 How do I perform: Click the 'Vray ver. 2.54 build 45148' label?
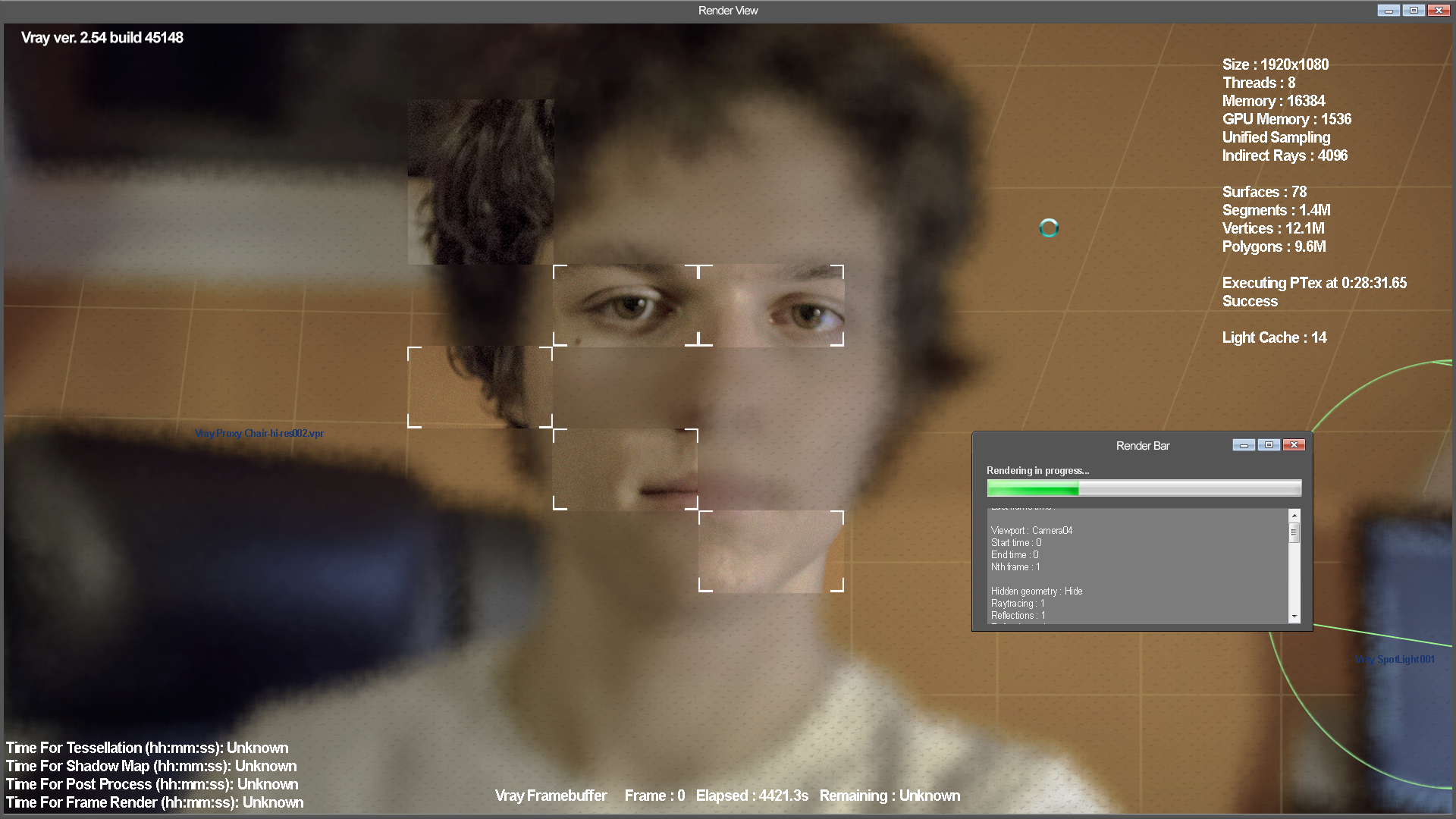click(102, 38)
